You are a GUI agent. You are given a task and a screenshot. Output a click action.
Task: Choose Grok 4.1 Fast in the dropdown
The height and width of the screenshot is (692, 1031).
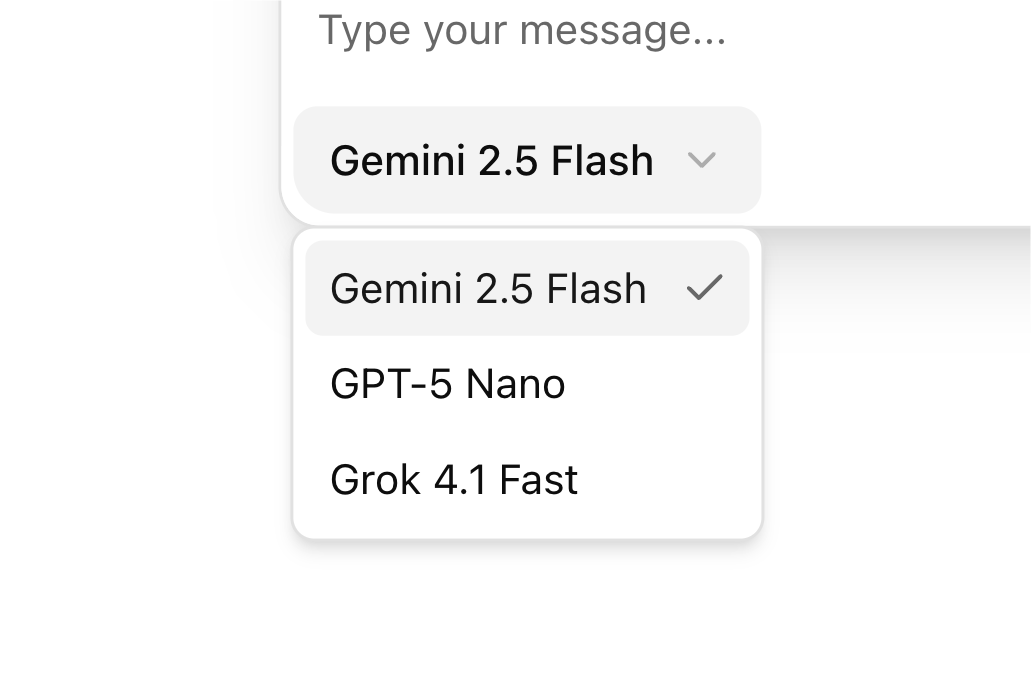click(454, 480)
